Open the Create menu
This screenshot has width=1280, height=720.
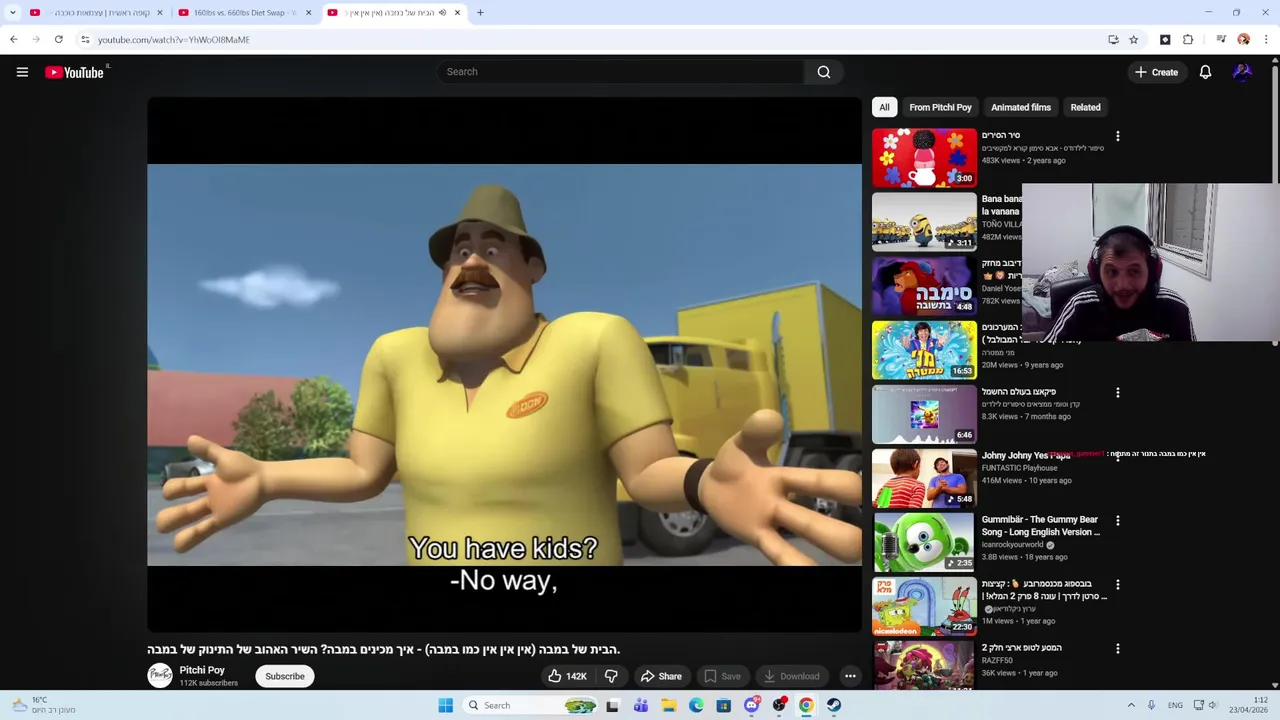tap(1156, 72)
